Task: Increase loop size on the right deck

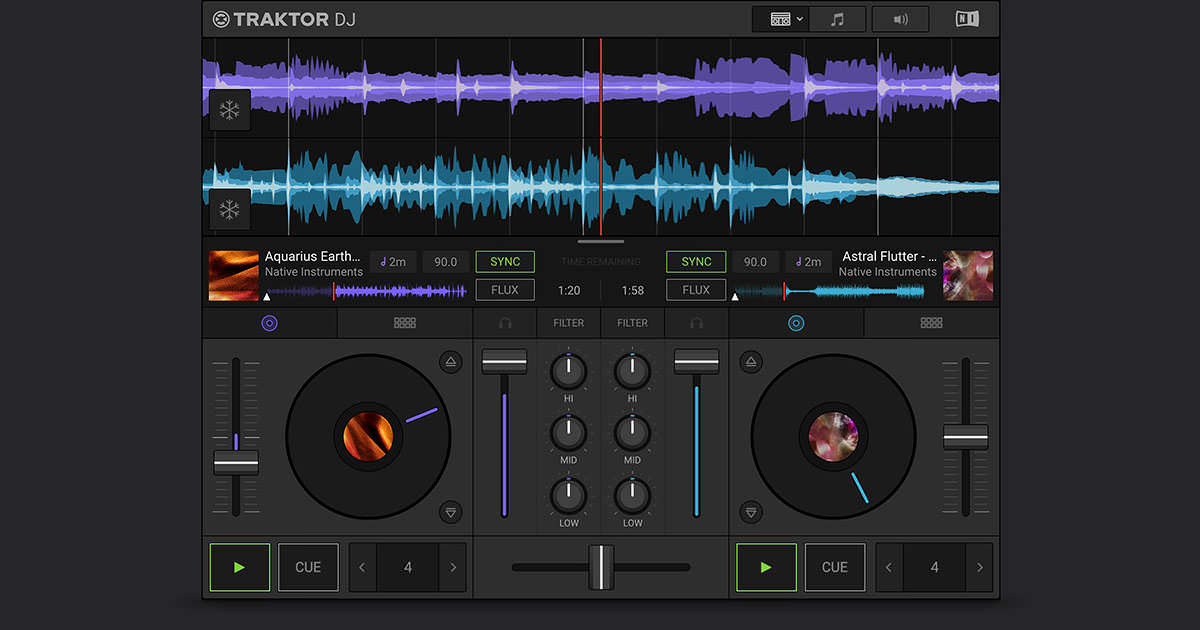Action: click(980, 567)
